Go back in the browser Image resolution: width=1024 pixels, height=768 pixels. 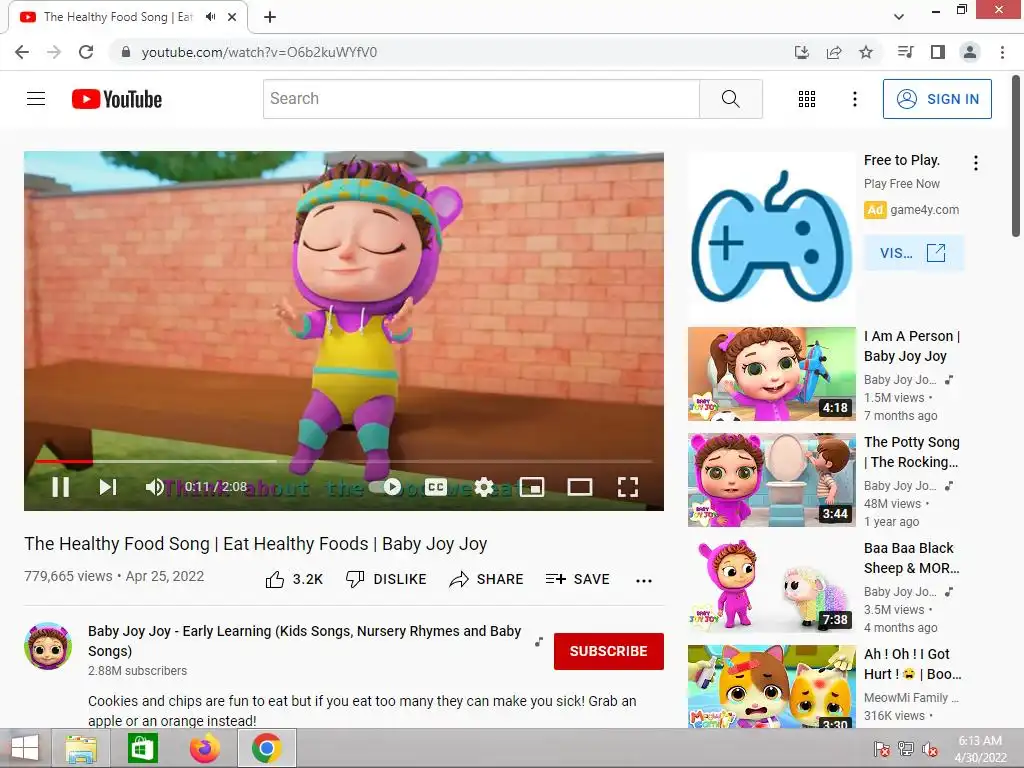pyautogui.click(x=22, y=52)
